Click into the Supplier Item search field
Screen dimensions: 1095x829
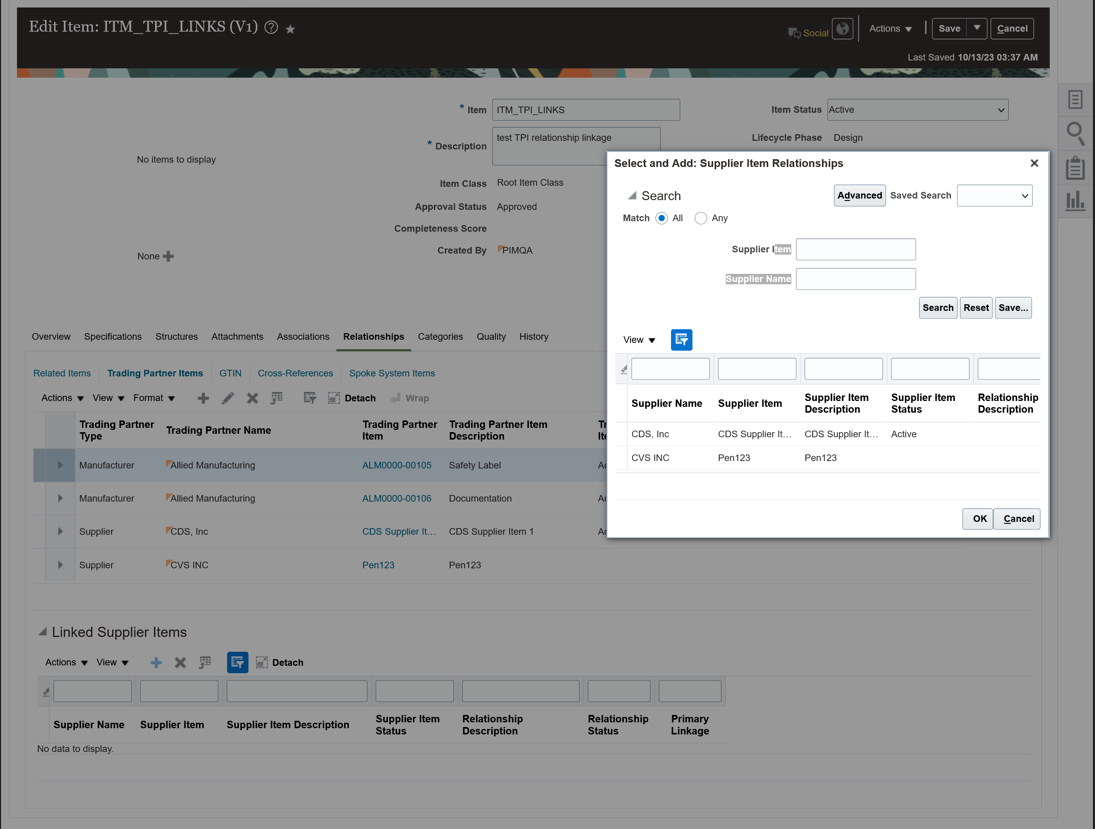[855, 249]
